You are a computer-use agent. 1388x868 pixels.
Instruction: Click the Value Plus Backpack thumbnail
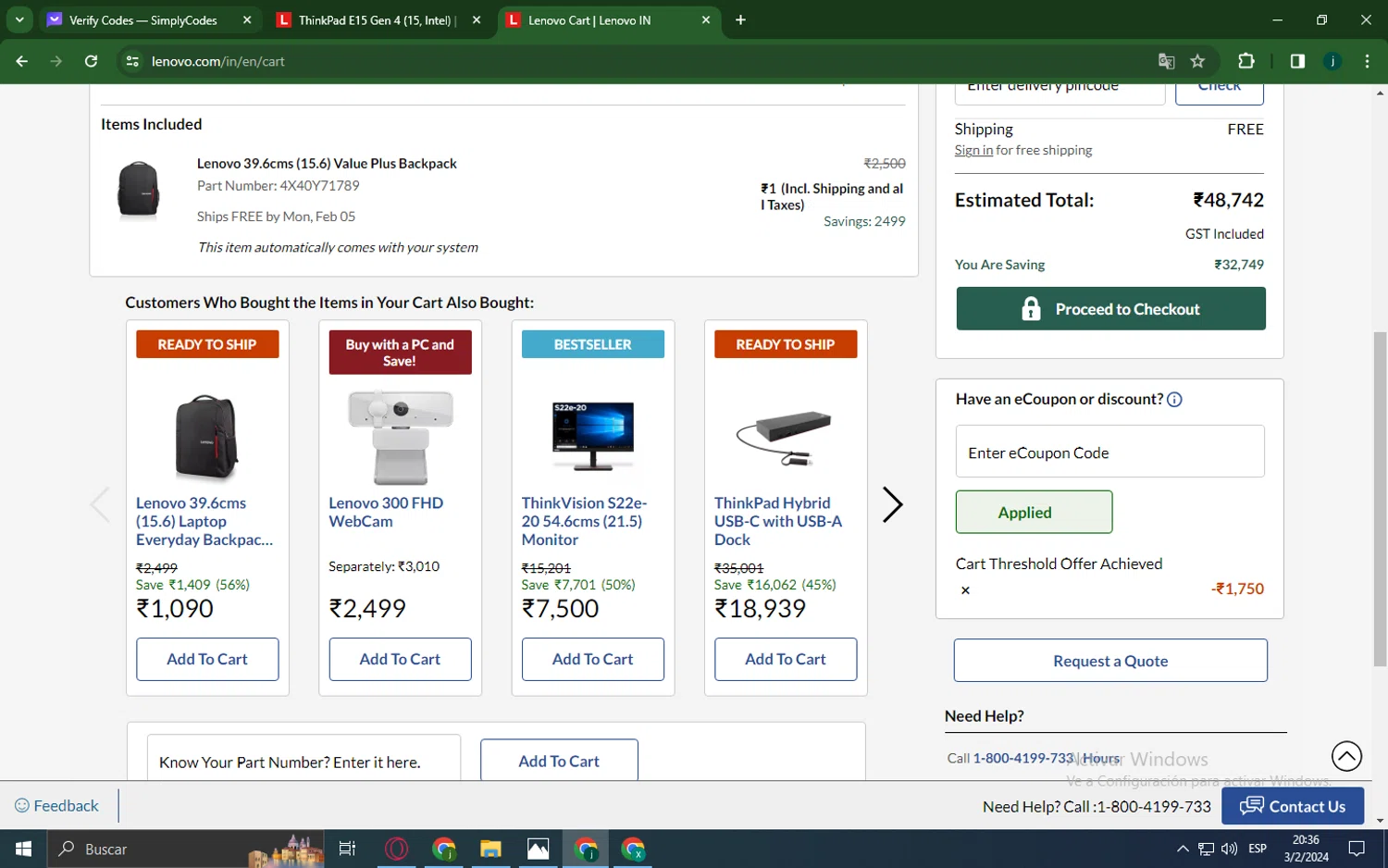[139, 190]
